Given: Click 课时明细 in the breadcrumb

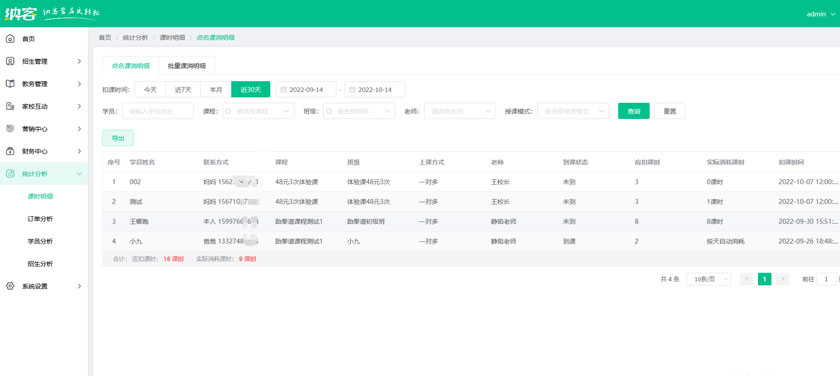Looking at the screenshot, I should point(172,38).
